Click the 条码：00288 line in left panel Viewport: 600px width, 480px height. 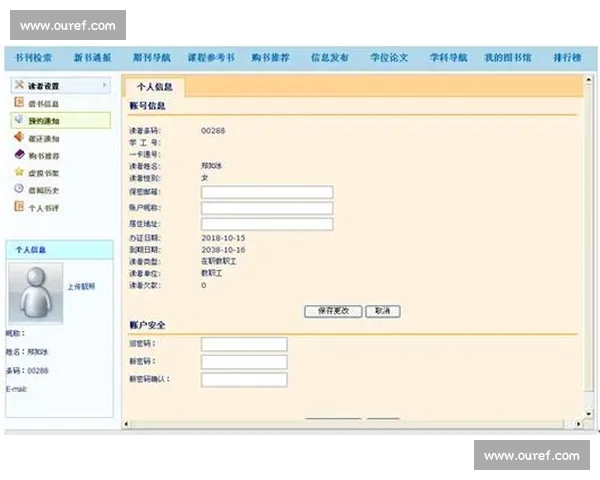(27, 371)
